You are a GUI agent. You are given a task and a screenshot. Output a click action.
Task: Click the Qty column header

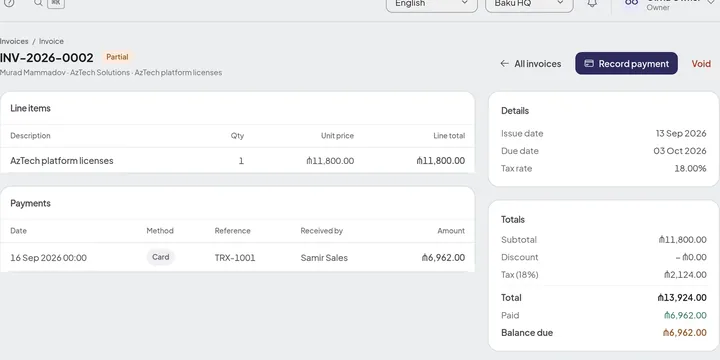[237, 136]
